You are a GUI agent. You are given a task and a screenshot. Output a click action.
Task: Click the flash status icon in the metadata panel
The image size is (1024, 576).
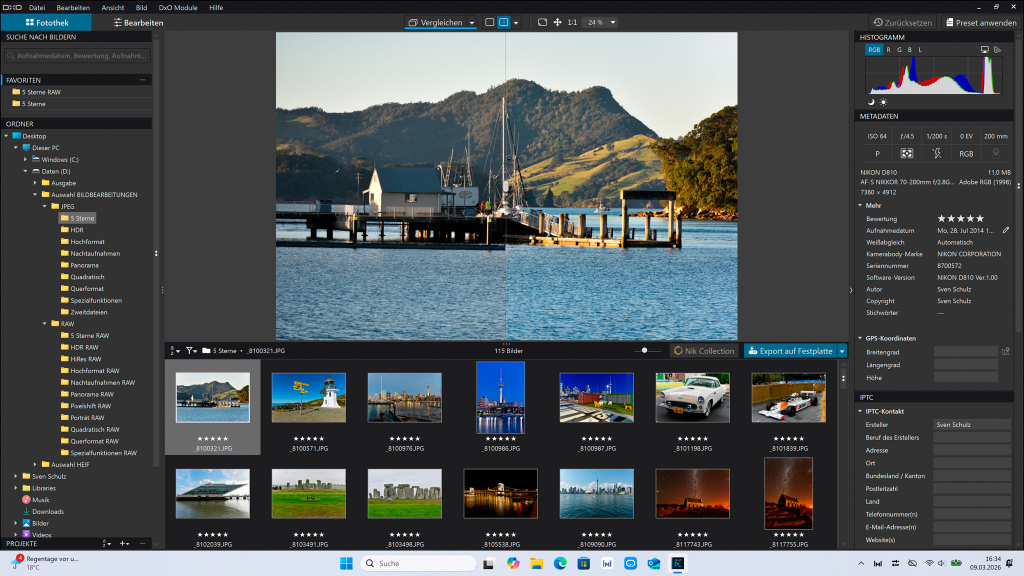tap(937, 153)
